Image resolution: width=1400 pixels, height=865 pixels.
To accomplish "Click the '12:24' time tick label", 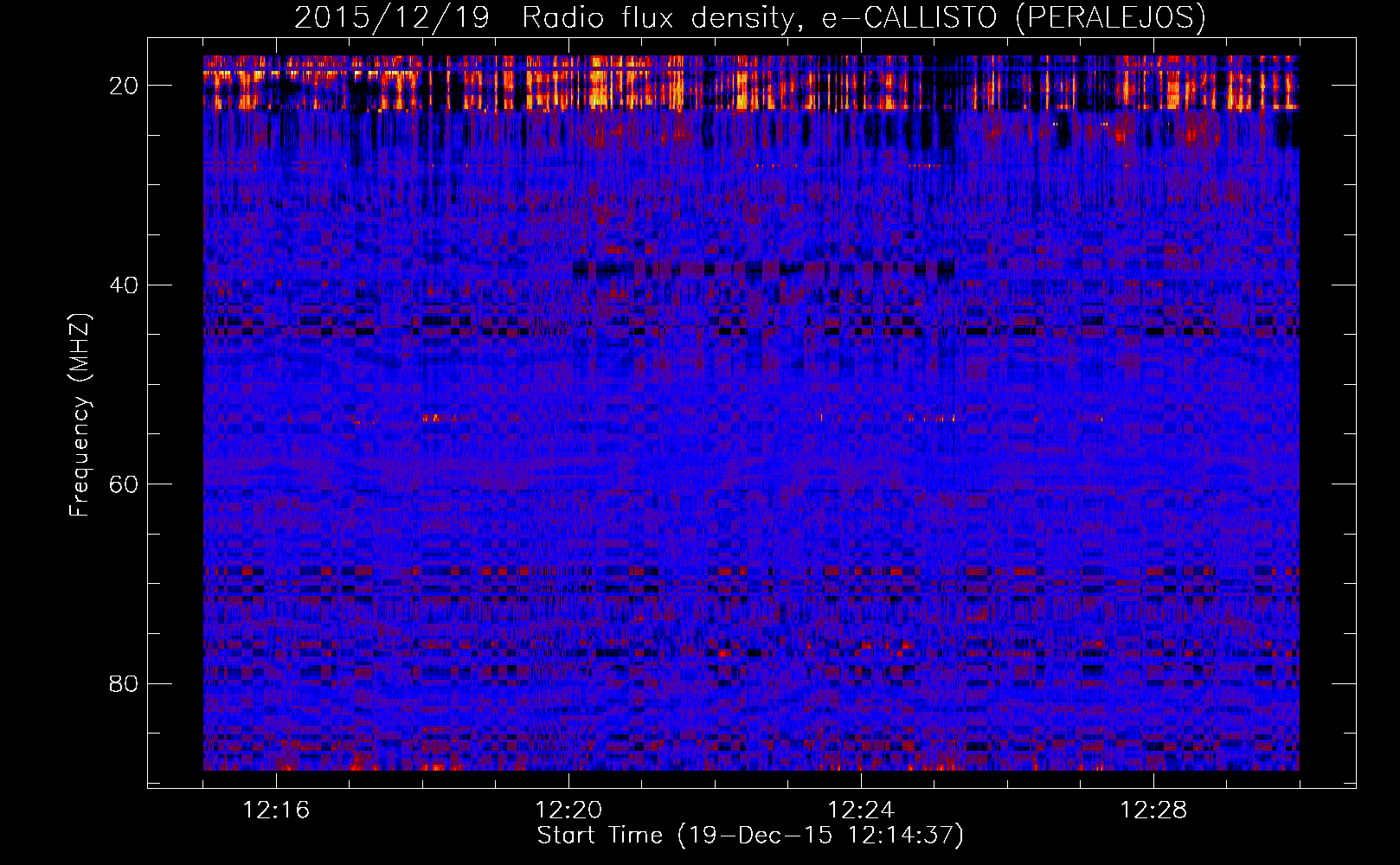I will (x=861, y=811).
